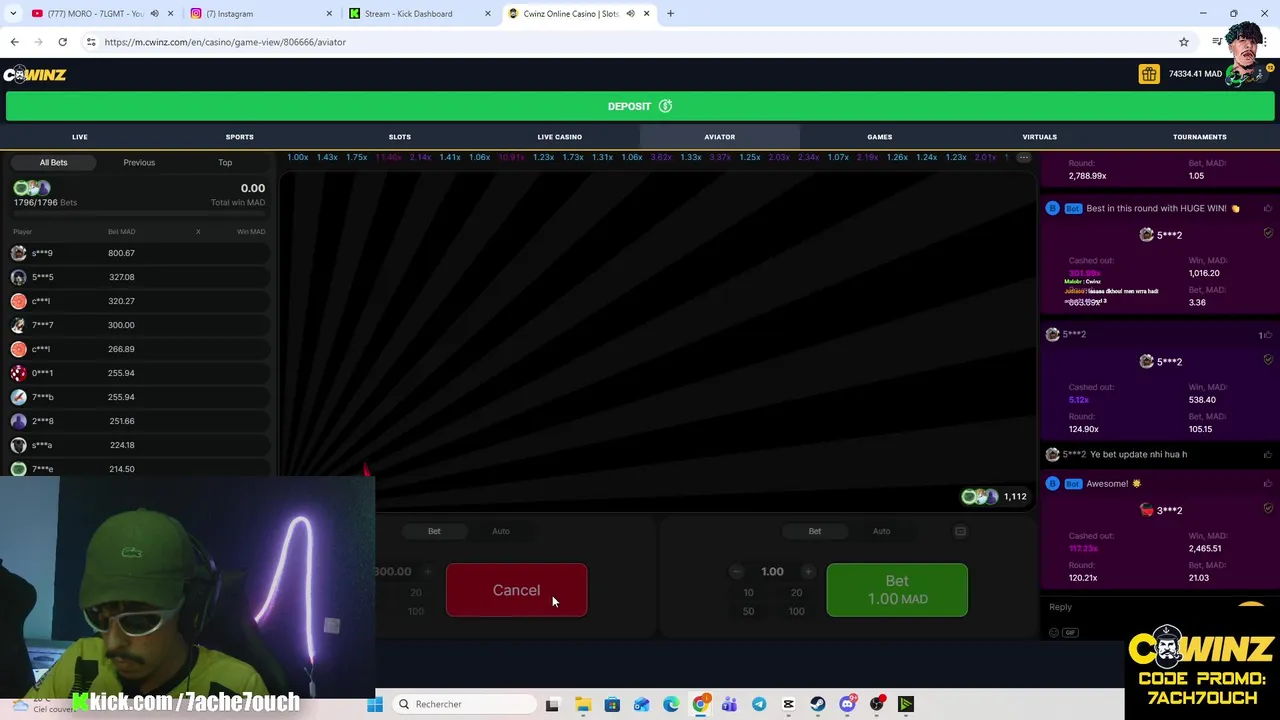Select Bet mode in right bet panel

click(x=815, y=531)
